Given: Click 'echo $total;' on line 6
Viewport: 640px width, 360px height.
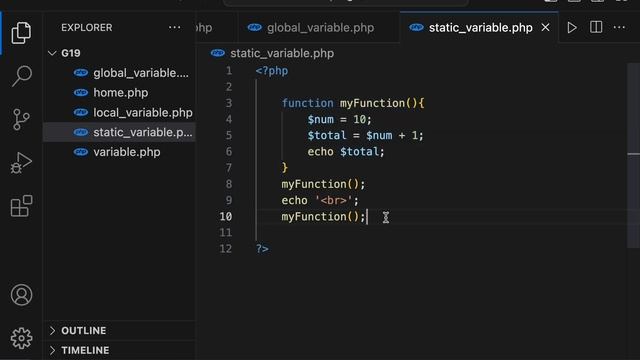Looking at the screenshot, I should click(346, 151).
